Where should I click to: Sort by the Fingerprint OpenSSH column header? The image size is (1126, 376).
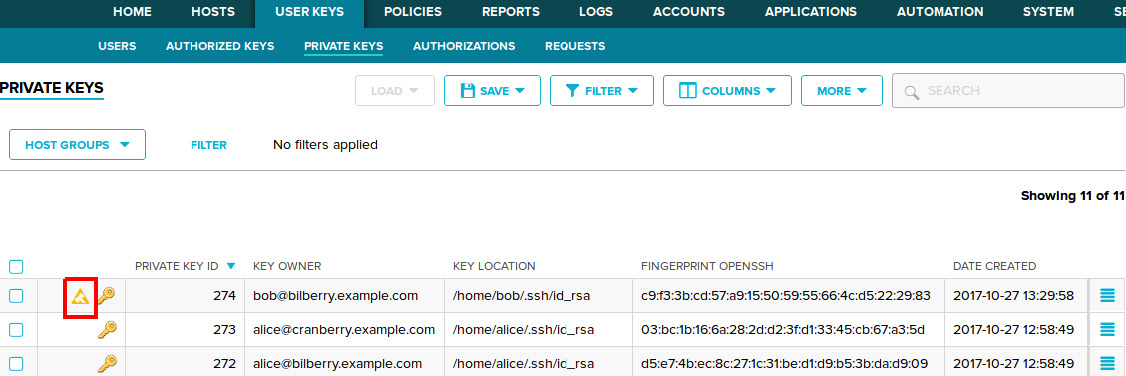707,266
